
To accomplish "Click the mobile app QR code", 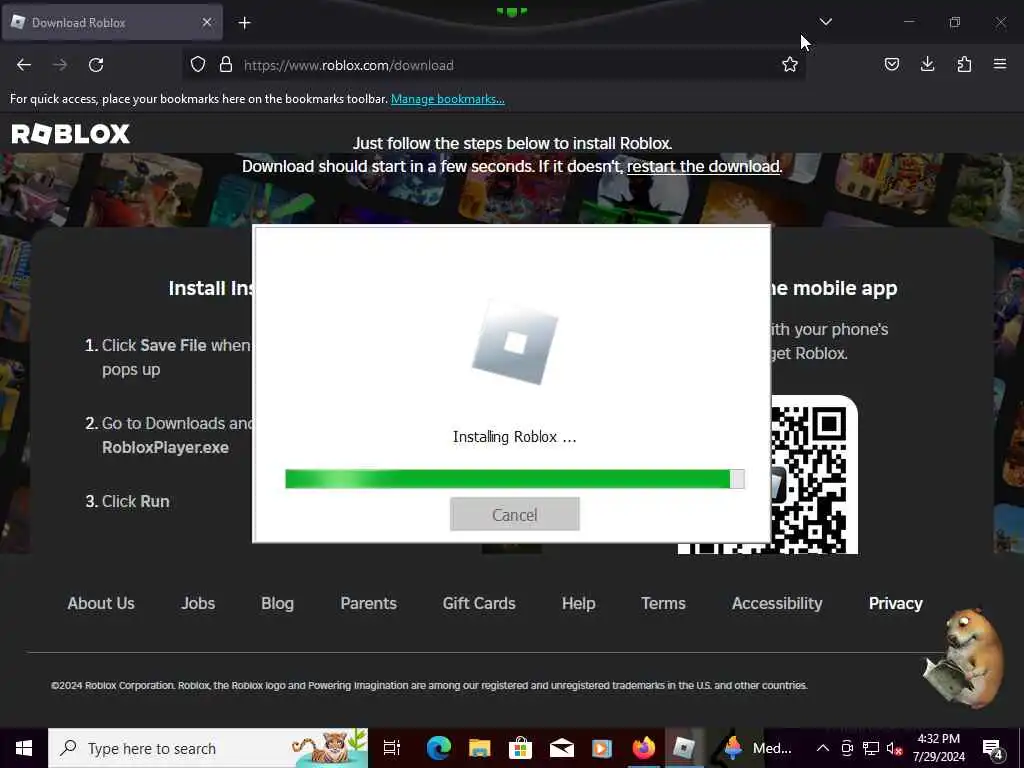I will tap(814, 475).
